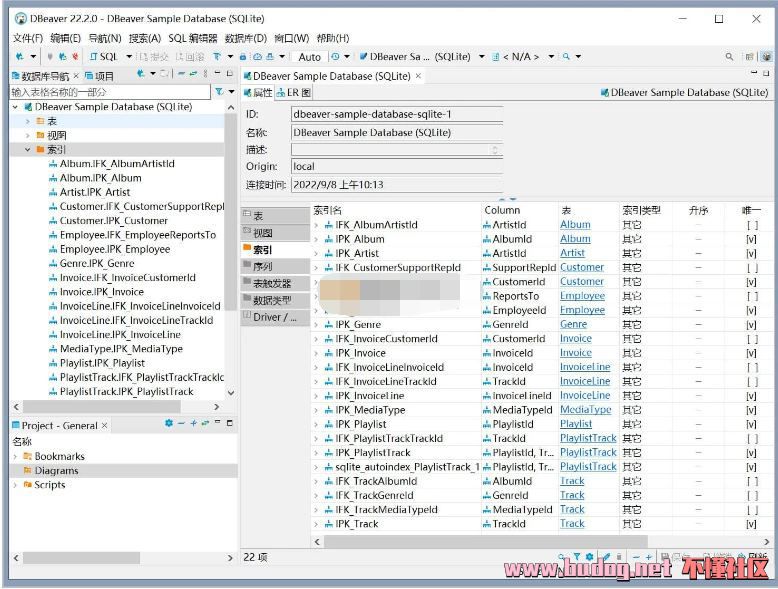Click the 描述 description field
Screen dimensions: 778x589
pyautogui.click(x=396, y=149)
